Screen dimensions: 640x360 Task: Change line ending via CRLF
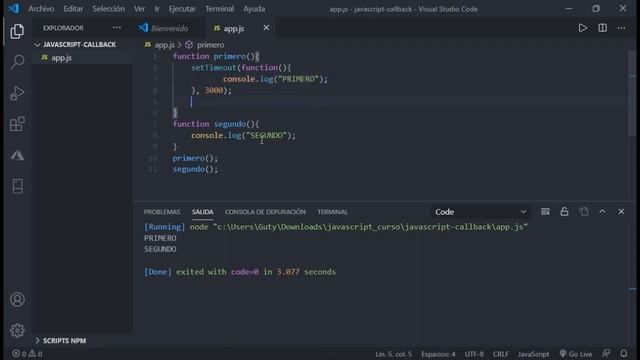(x=500, y=354)
